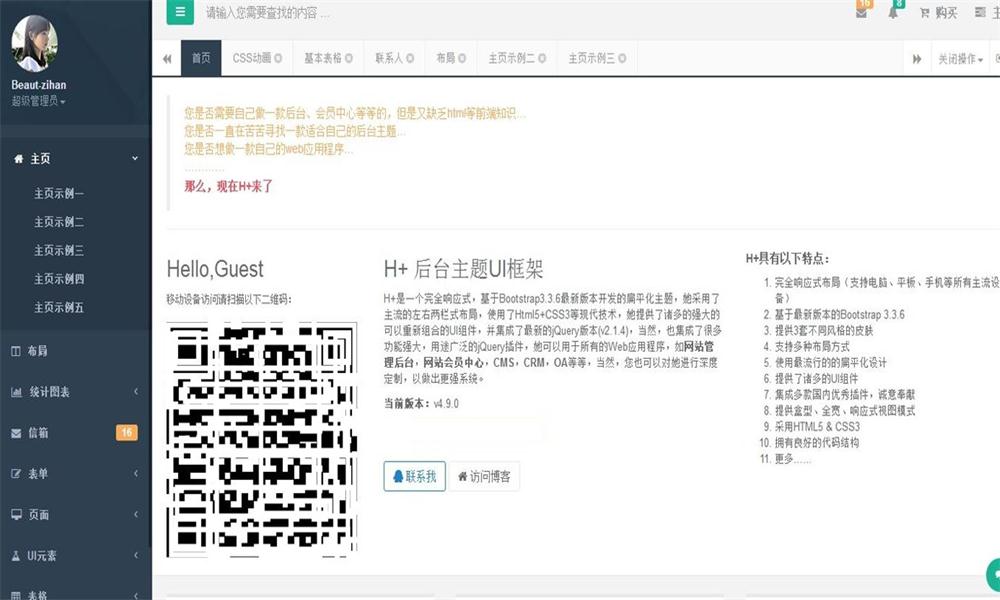
Task: Click the QR code image
Action: click(261, 439)
